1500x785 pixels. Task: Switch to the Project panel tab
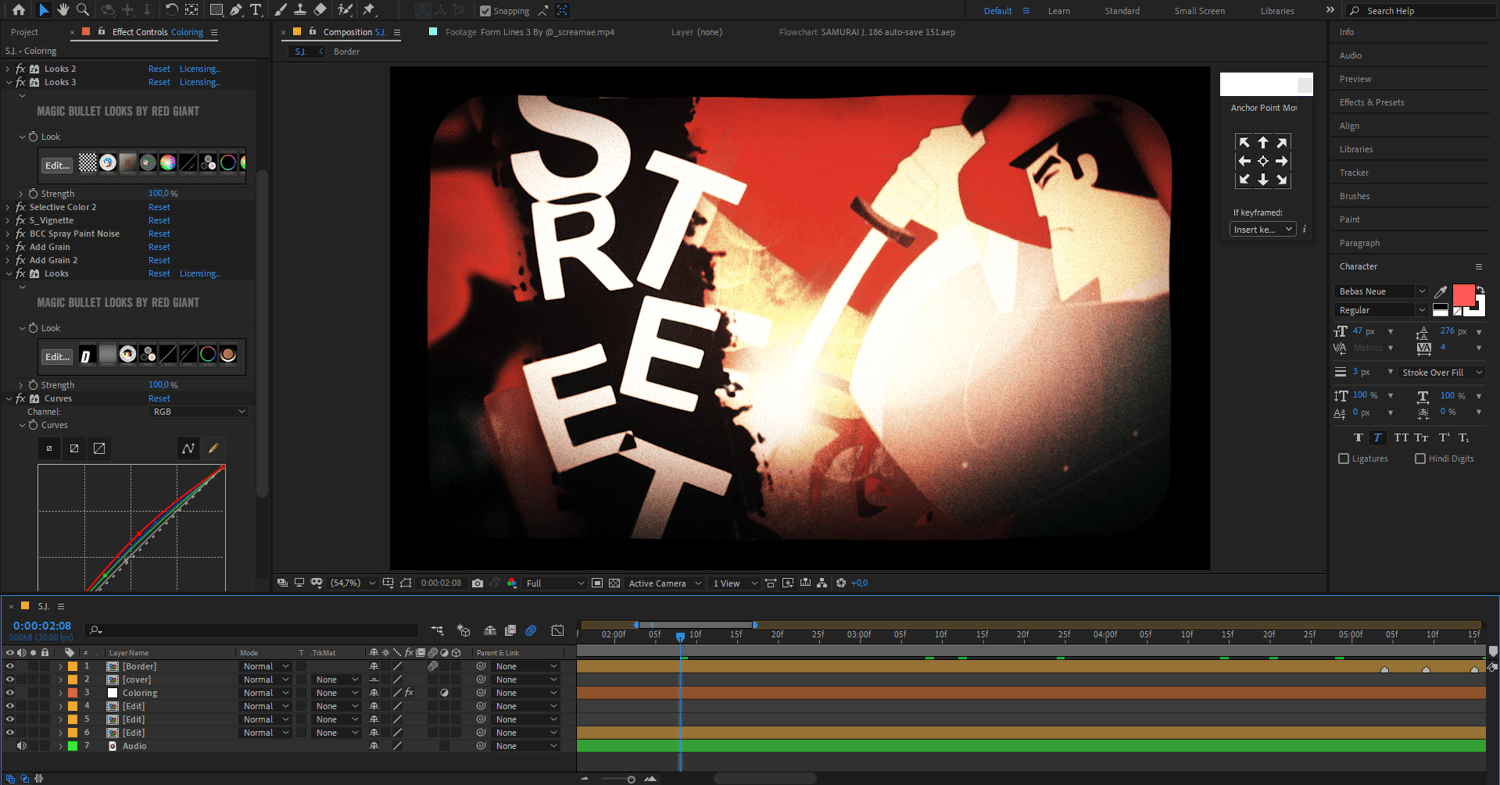click(x=24, y=32)
